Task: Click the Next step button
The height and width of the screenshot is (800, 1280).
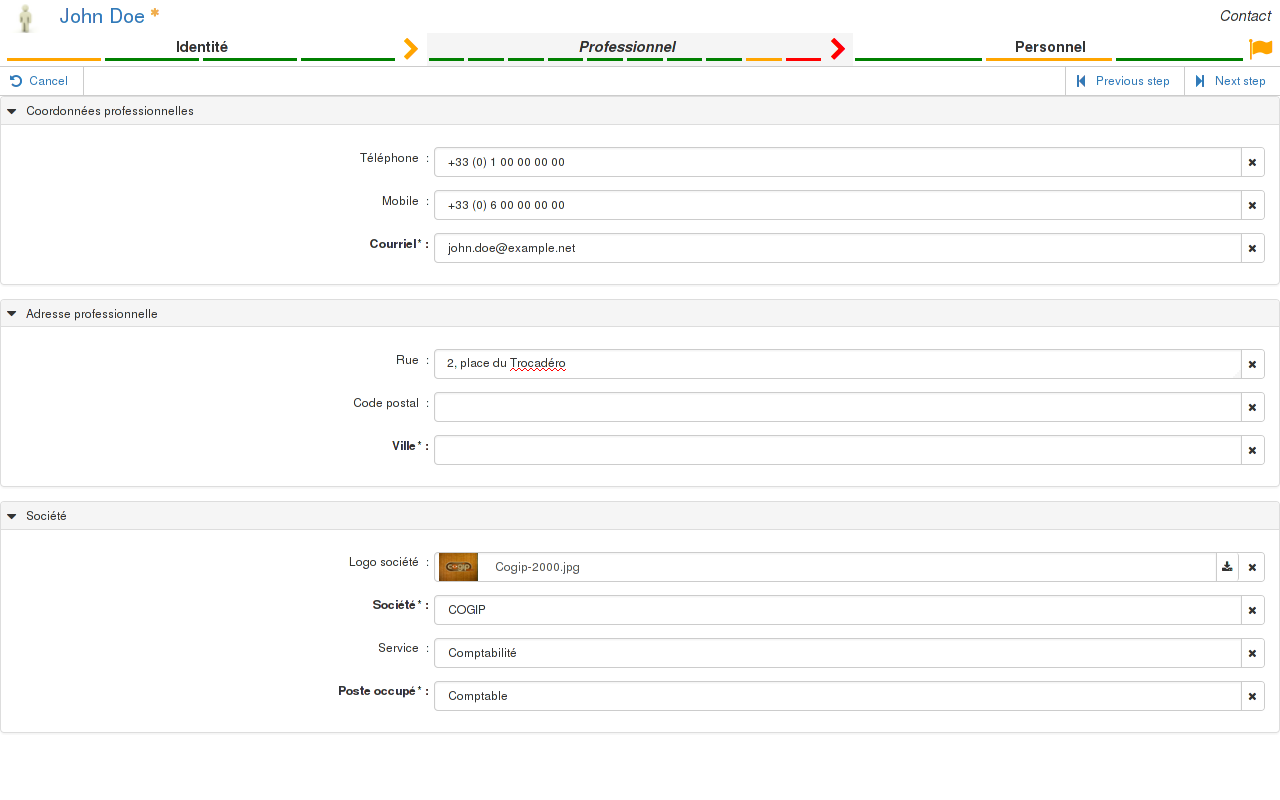Action: (1231, 81)
